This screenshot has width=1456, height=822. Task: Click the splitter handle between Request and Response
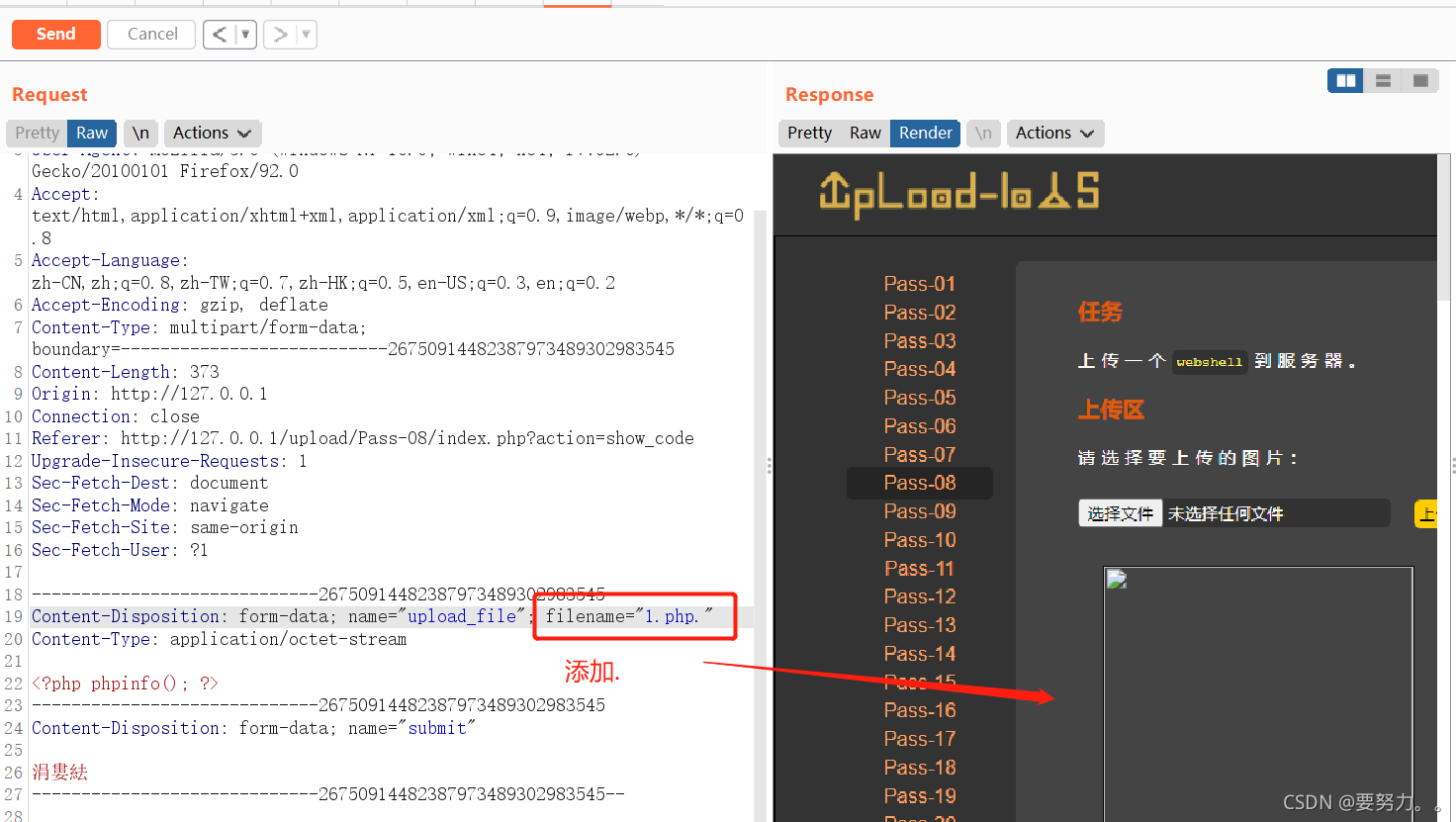coord(770,465)
